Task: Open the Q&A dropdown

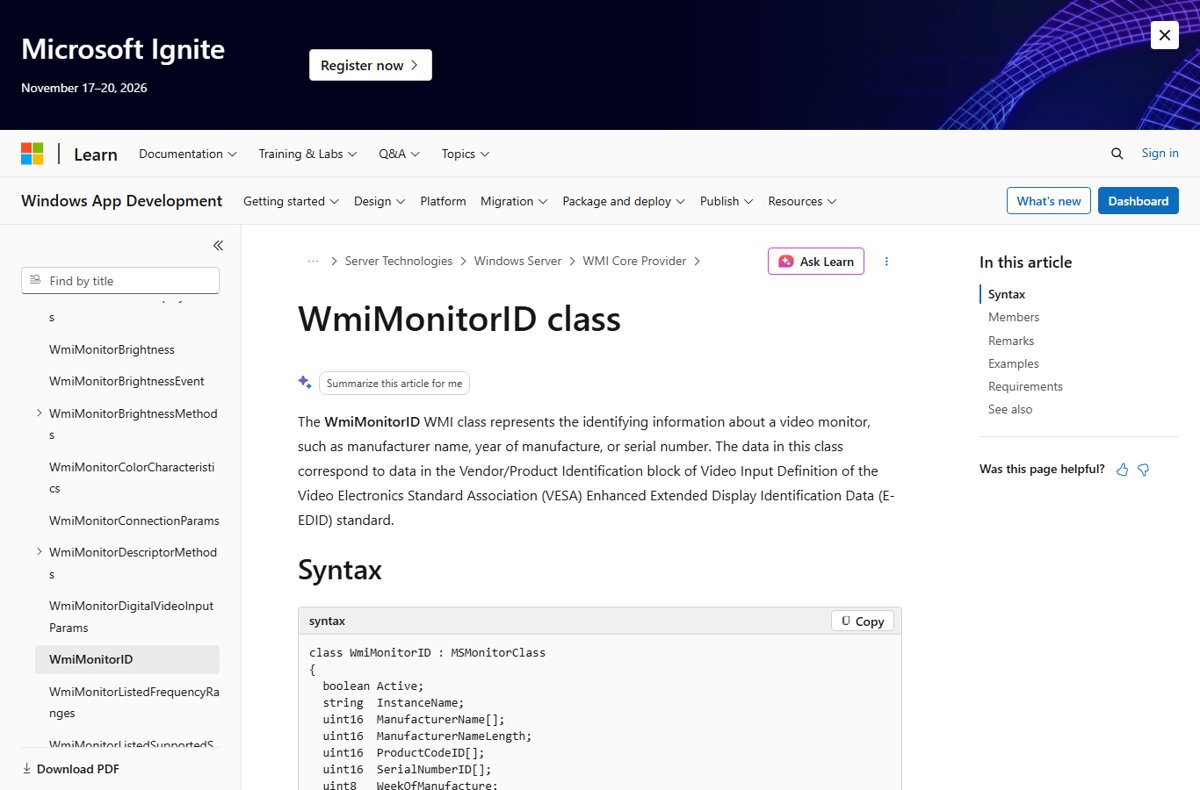Action: [399, 154]
